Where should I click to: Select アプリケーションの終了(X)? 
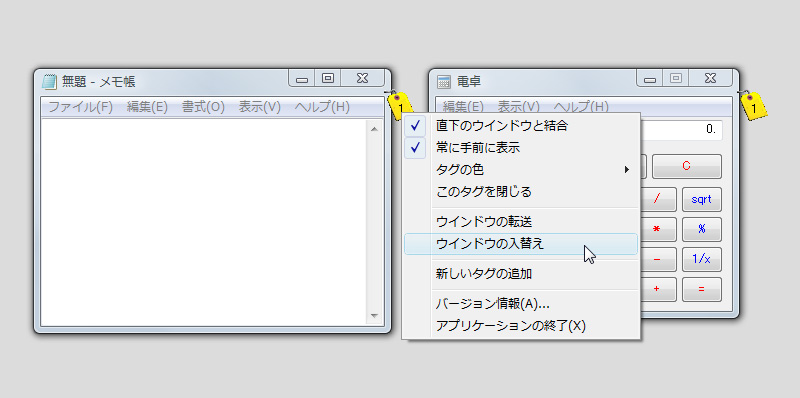(520, 326)
